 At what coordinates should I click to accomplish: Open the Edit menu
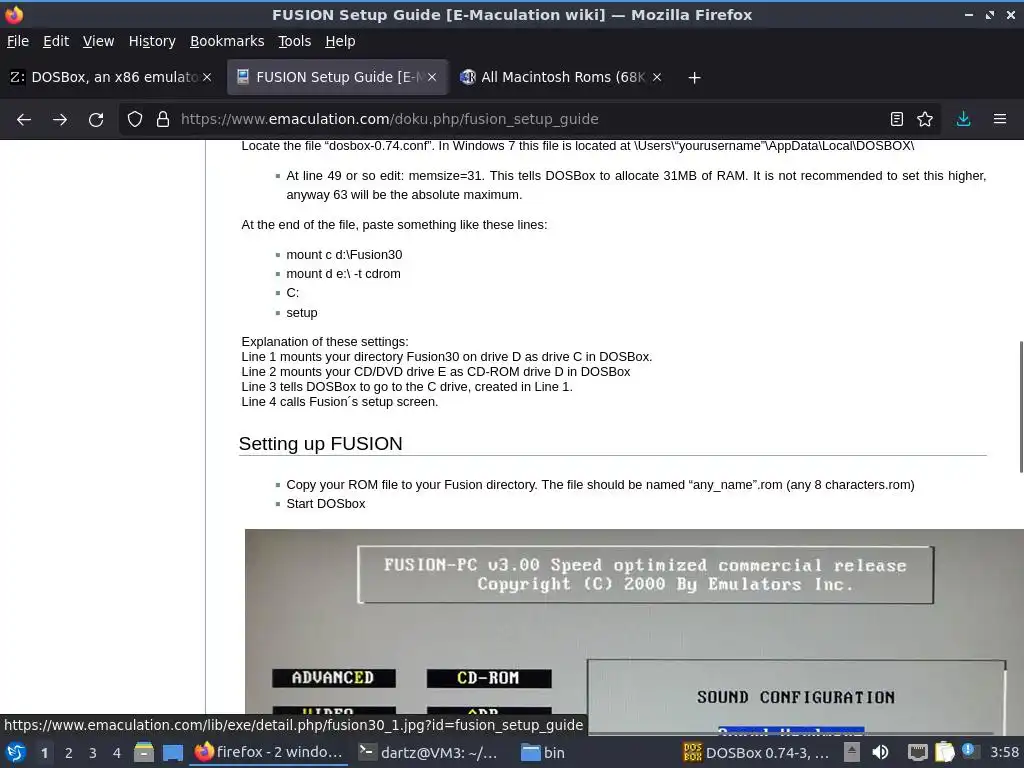tap(56, 41)
